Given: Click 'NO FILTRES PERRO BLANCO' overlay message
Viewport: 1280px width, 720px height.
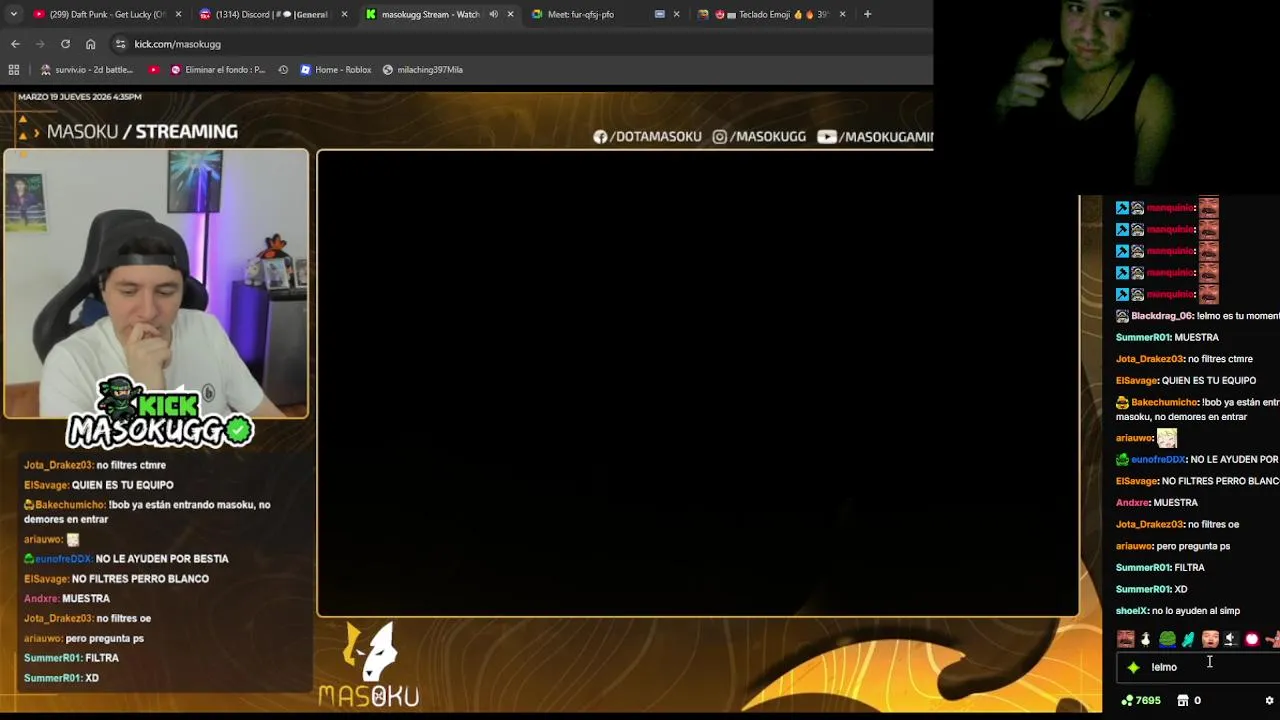Looking at the screenshot, I should point(140,579).
